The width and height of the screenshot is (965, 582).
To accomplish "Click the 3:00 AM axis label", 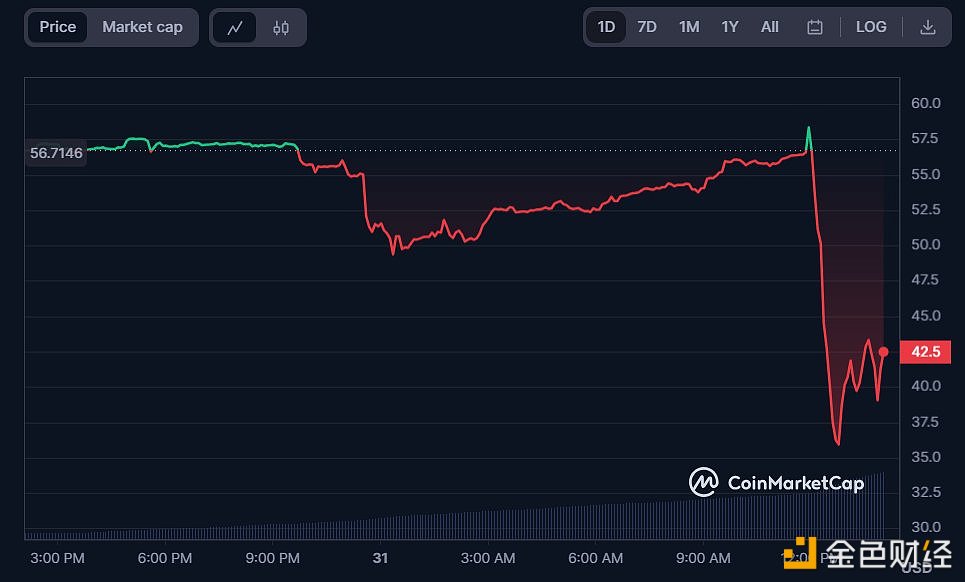I will (488, 558).
